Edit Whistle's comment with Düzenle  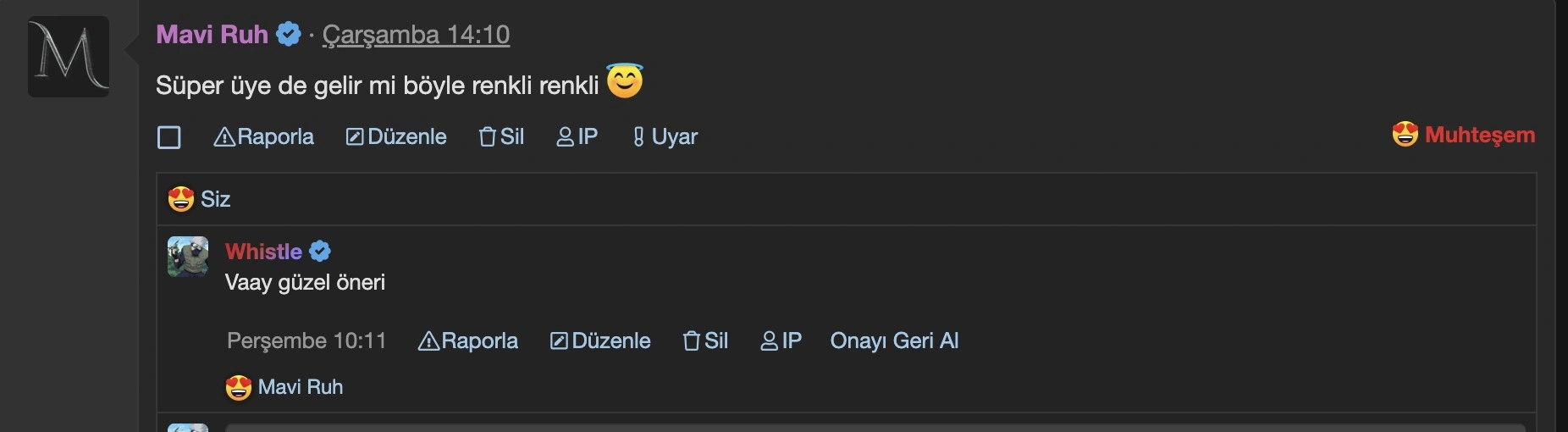coord(600,341)
